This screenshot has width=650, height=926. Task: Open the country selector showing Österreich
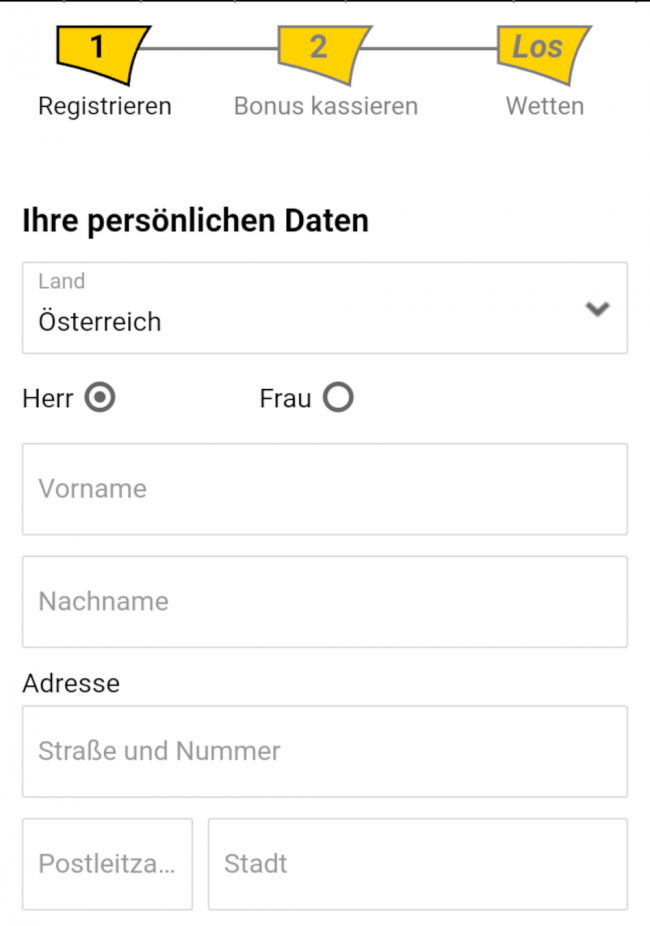(x=300, y=322)
